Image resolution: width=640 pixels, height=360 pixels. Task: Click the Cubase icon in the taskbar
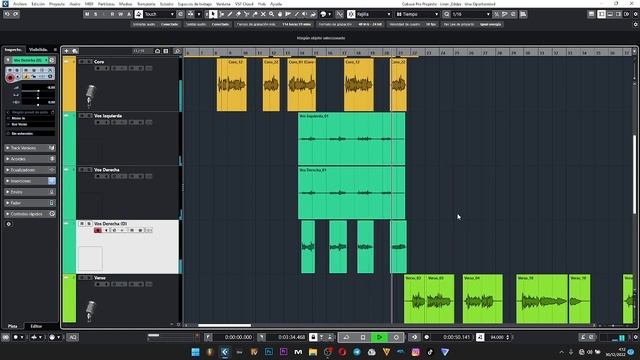225,352
